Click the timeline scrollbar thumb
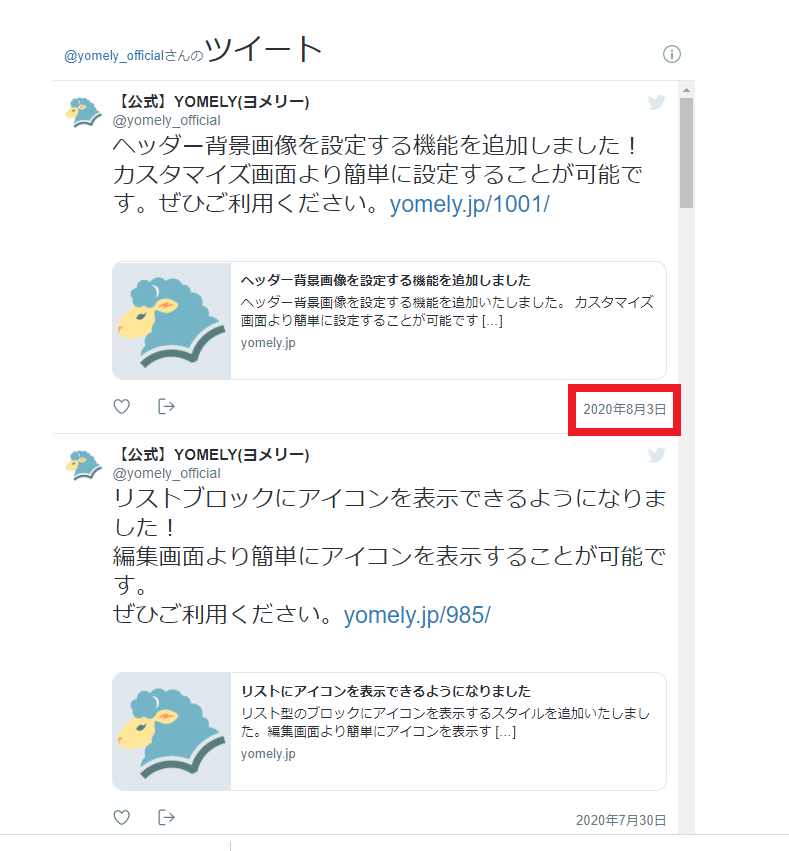Image resolution: width=789 pixels, height=851 pixels. click(686, 153)
